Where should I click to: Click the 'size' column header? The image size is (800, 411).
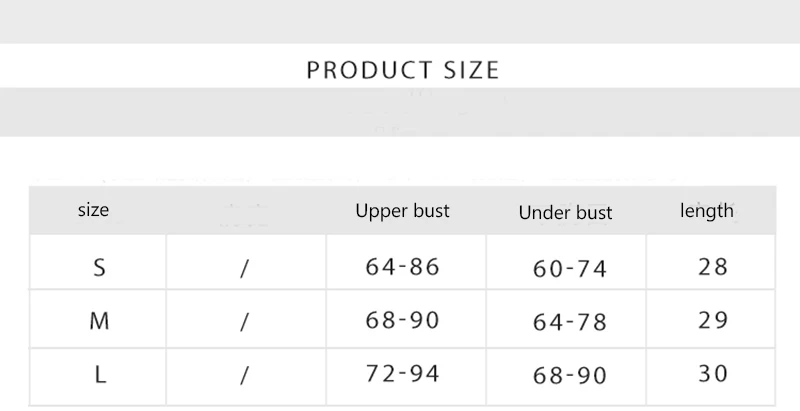click(93, 210)
